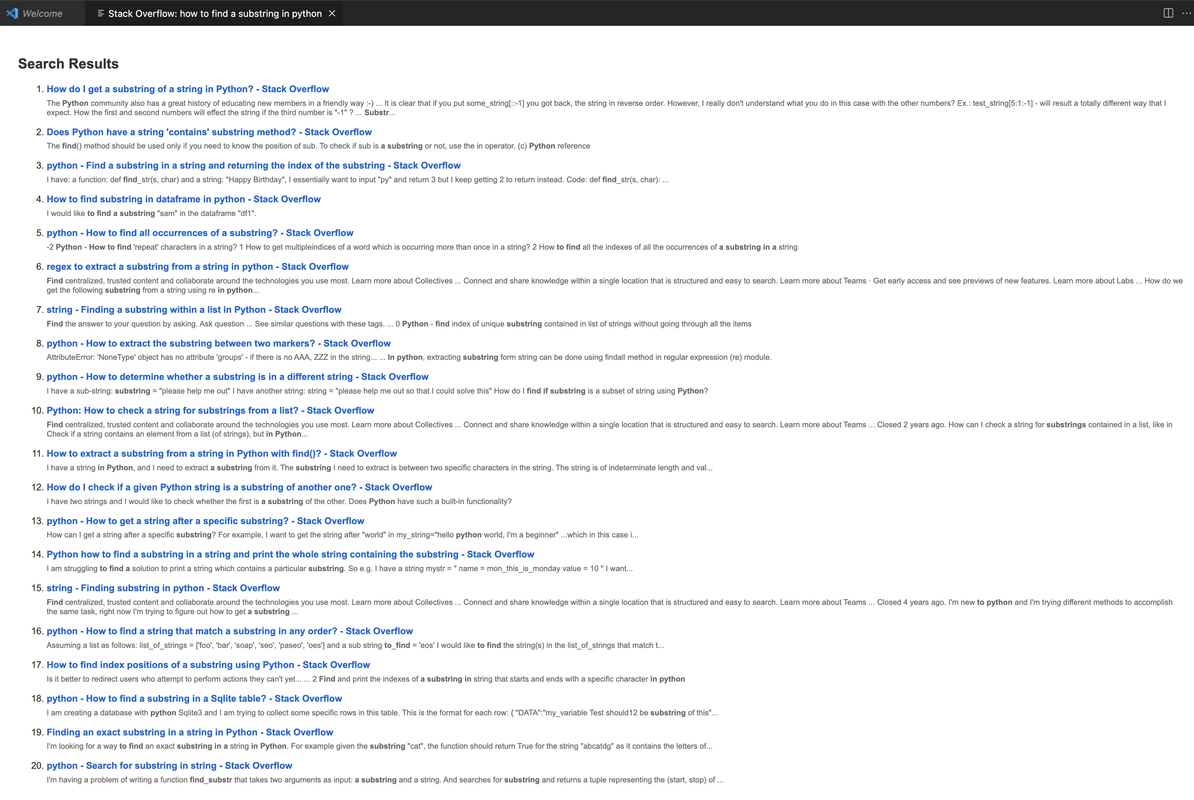This screenshot has height=800, width=1194.
Task: Click the file icon on Stack Overflow tab
Action: point(101,14)
